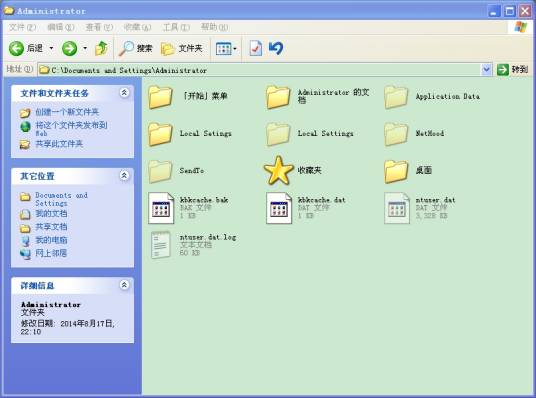Open My Computer (我的电脑) link
The height and width of the screenshot is (398, 536).
[x=51, y=240]
